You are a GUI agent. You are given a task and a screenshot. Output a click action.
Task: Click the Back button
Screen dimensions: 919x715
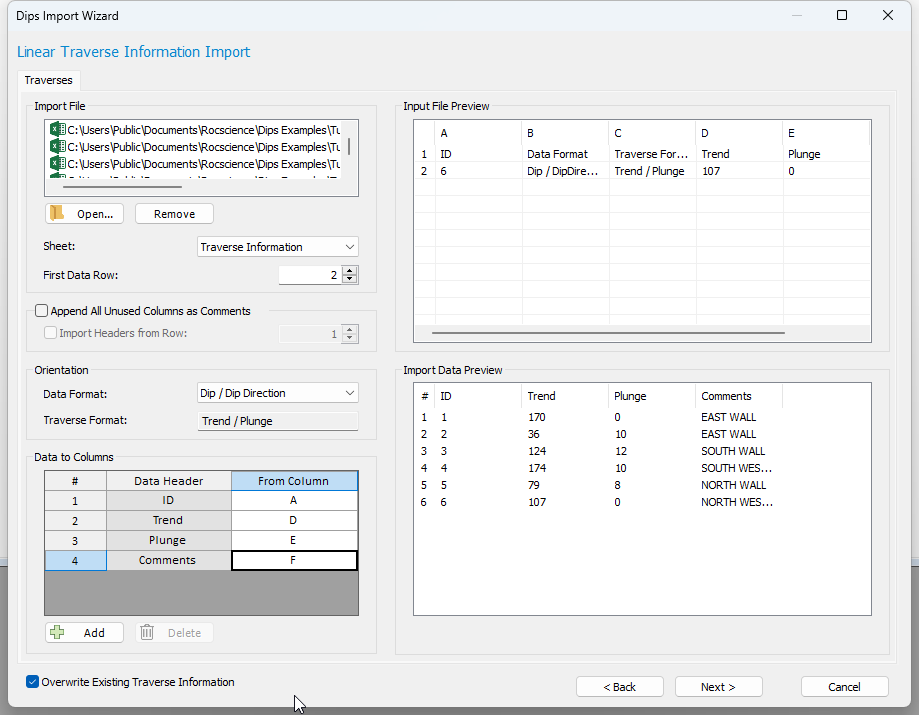pos(619,686)
